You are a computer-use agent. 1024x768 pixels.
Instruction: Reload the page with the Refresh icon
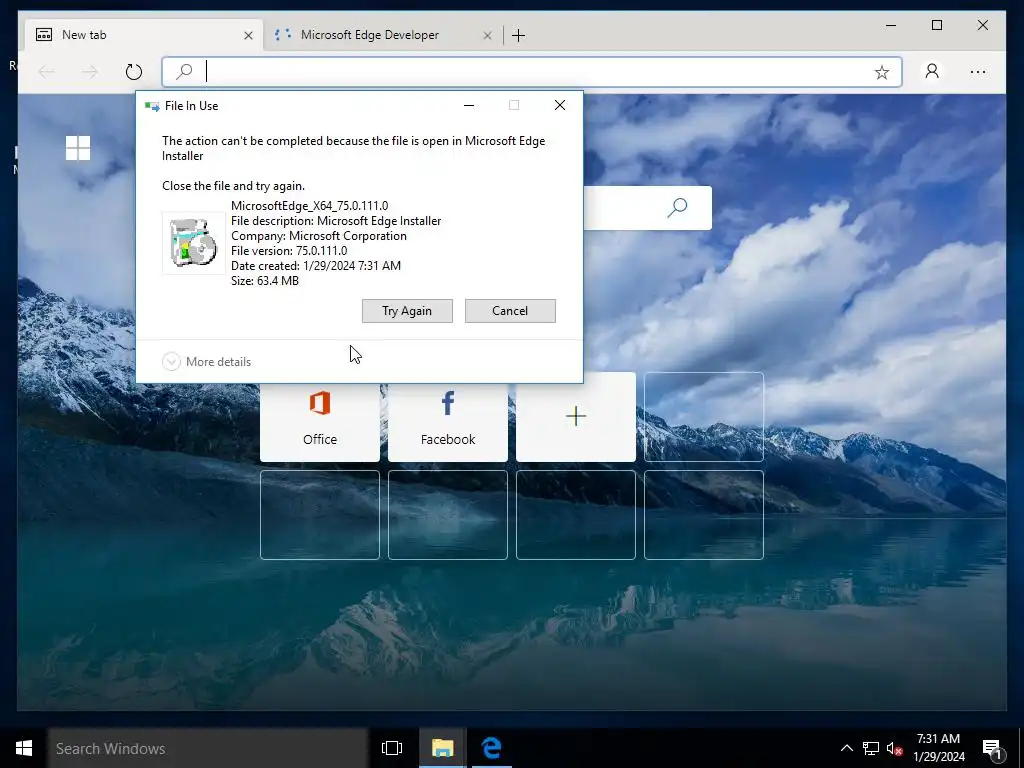coord(133,72)
